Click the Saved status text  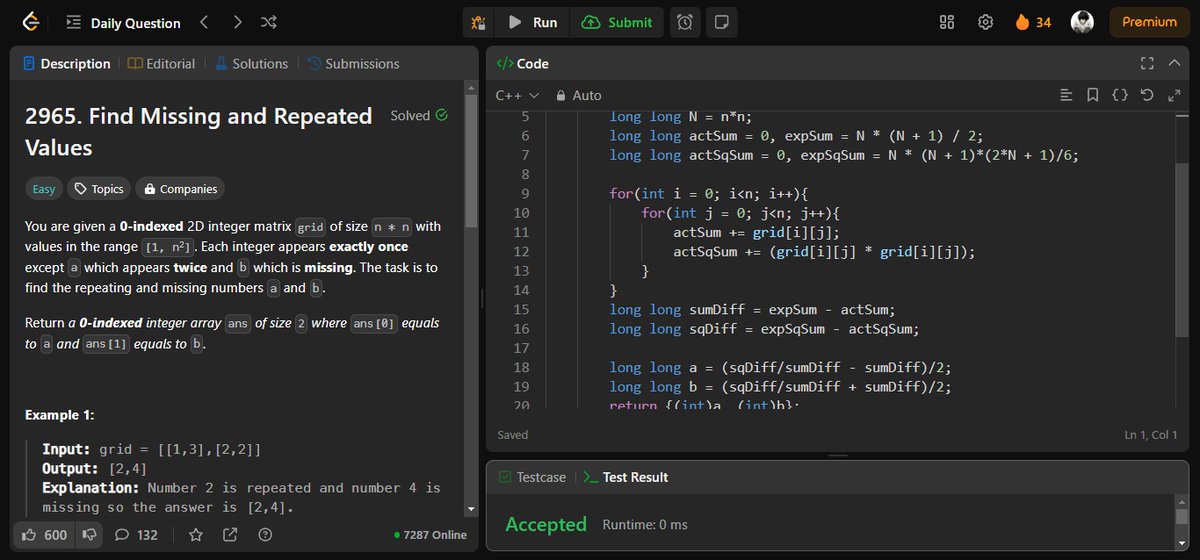(513, 435)
